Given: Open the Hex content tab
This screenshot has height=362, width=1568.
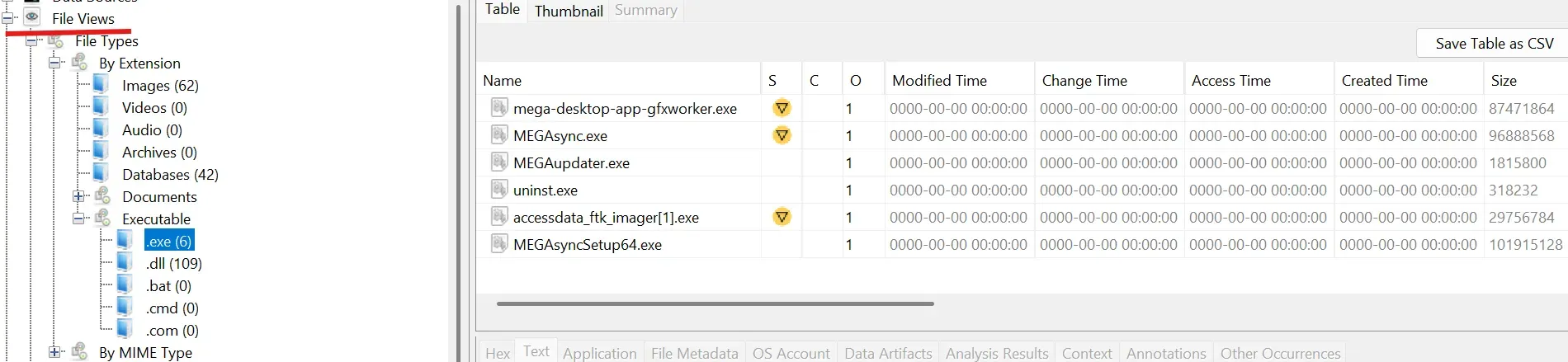Looking at the screenshot, I should [498, 353].
